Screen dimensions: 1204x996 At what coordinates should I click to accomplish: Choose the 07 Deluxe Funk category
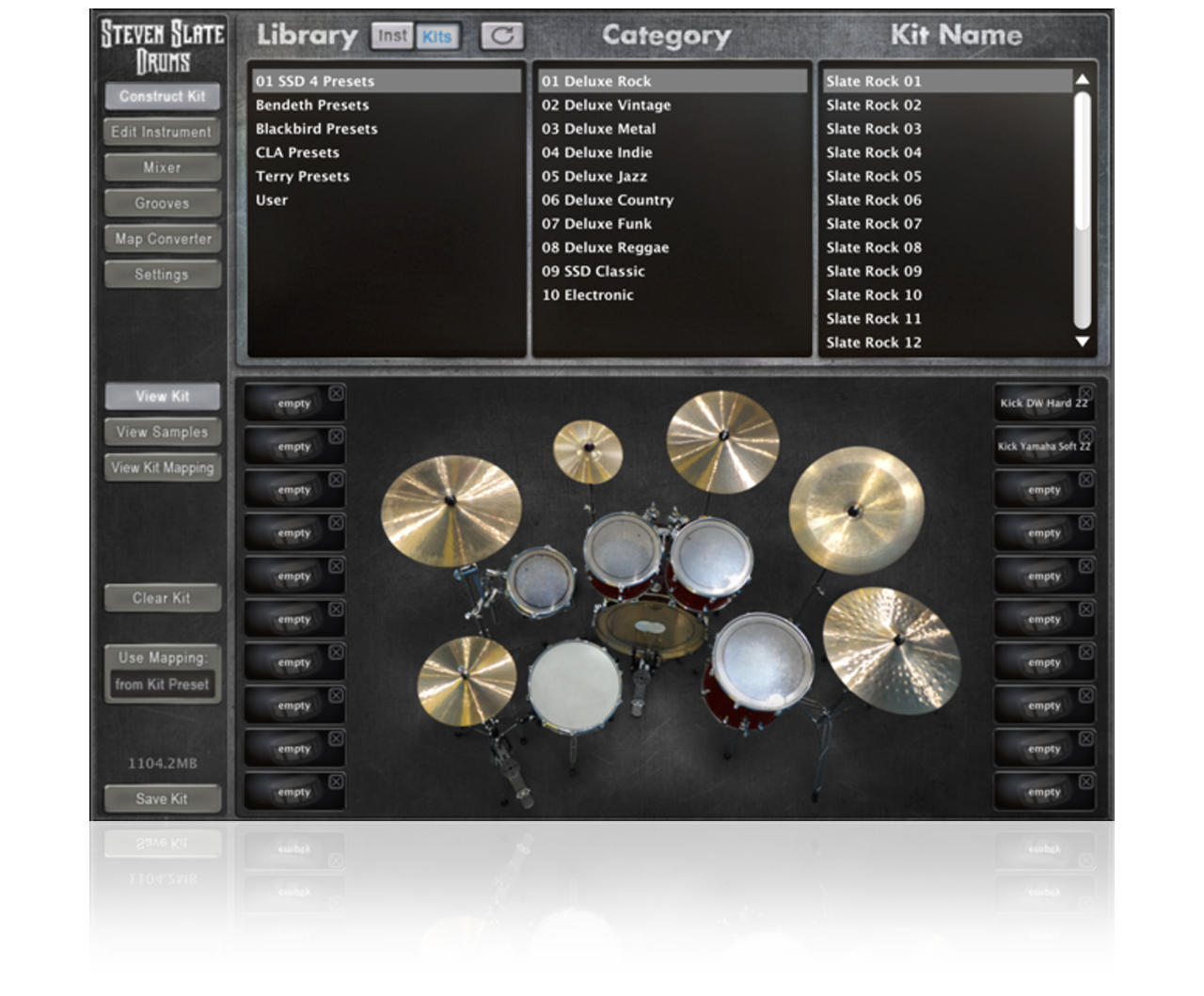coord(672,224)
